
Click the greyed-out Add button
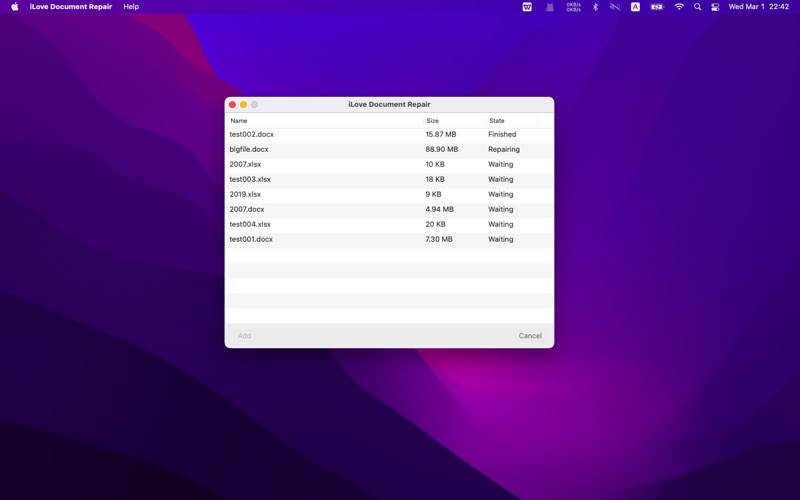pyautogui.click(x=244, y=336)
